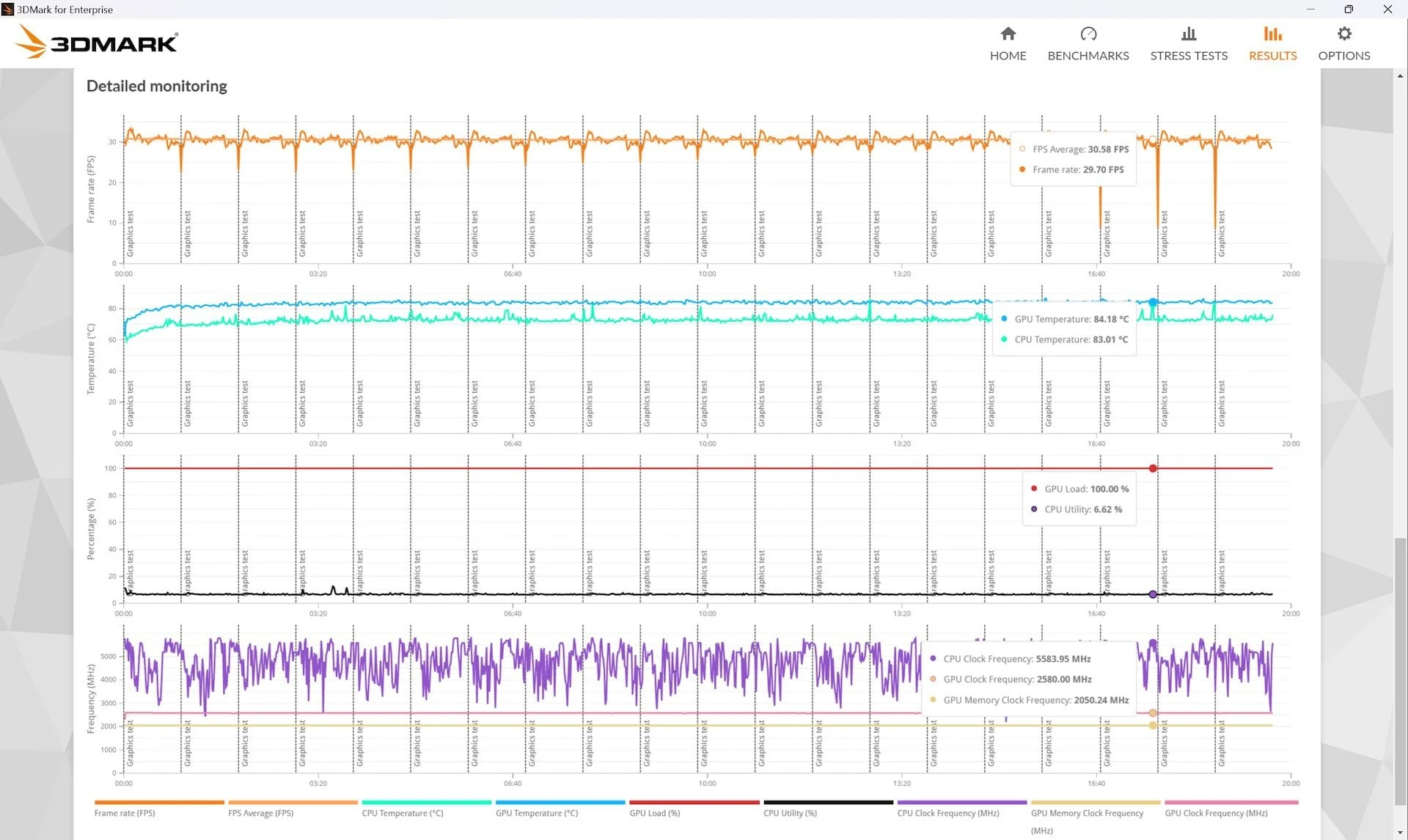The image size is (1408, 840).
Task: Click the Frame rate 29.70 FPS tooltip value
Action: point(1103,169)
